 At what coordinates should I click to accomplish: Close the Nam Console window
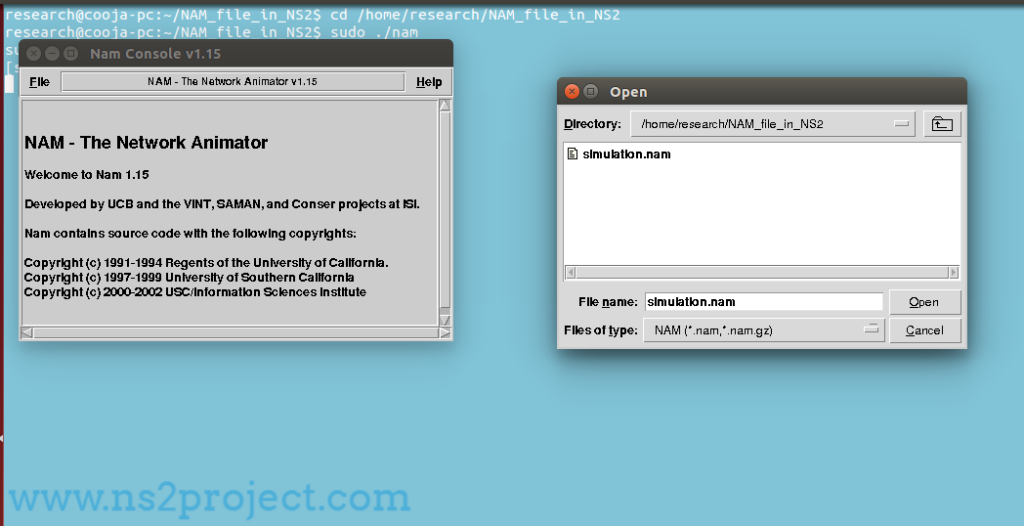34,54
